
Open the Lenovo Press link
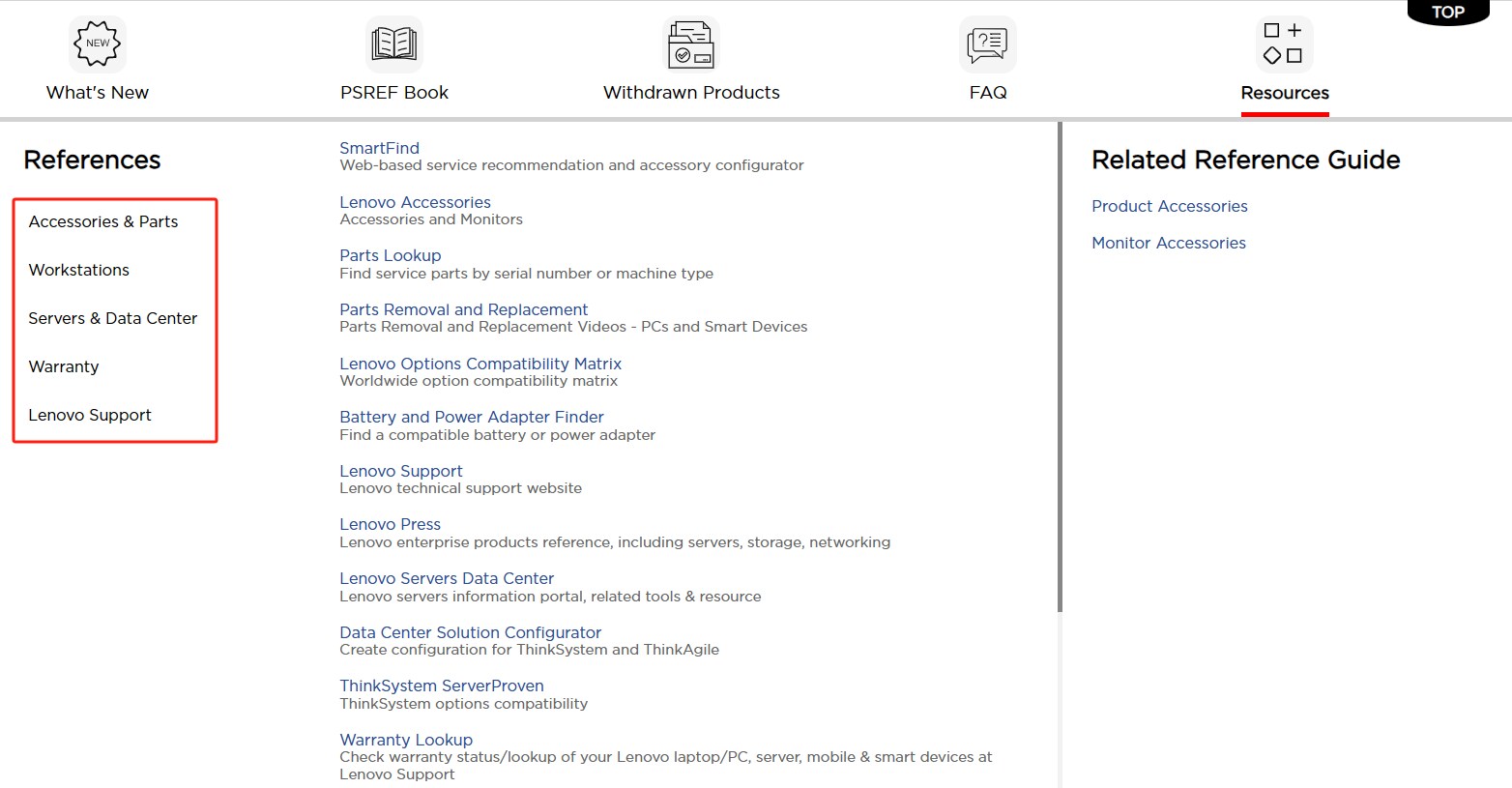pyautogui.click(x=390, y=524)
